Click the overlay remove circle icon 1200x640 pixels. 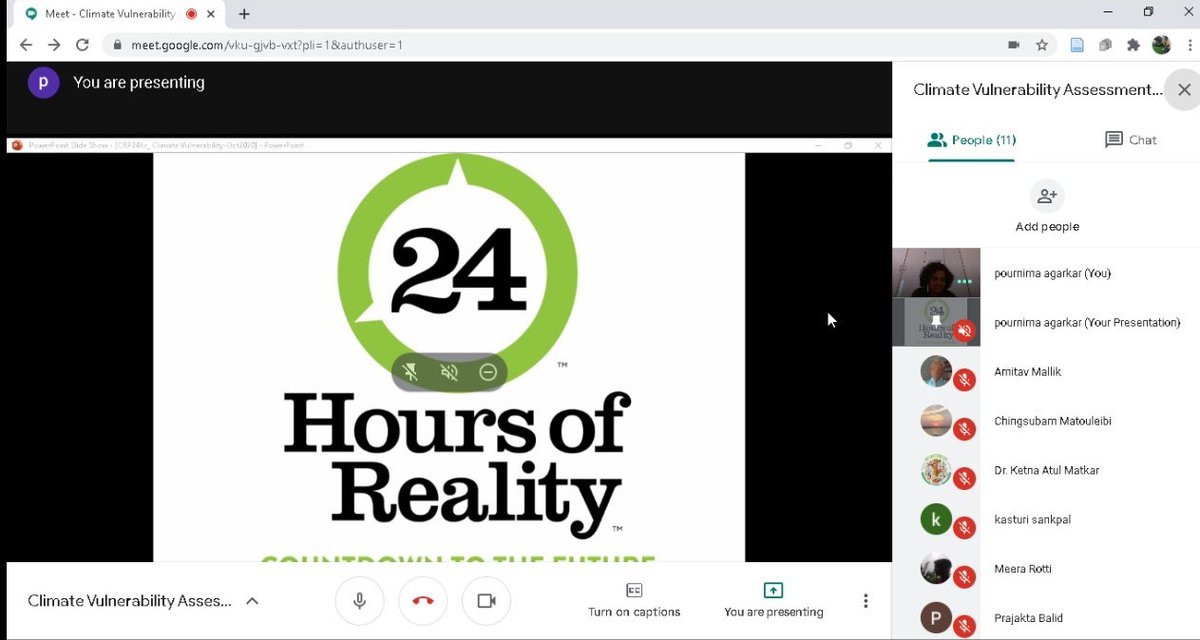coord(488,372)
